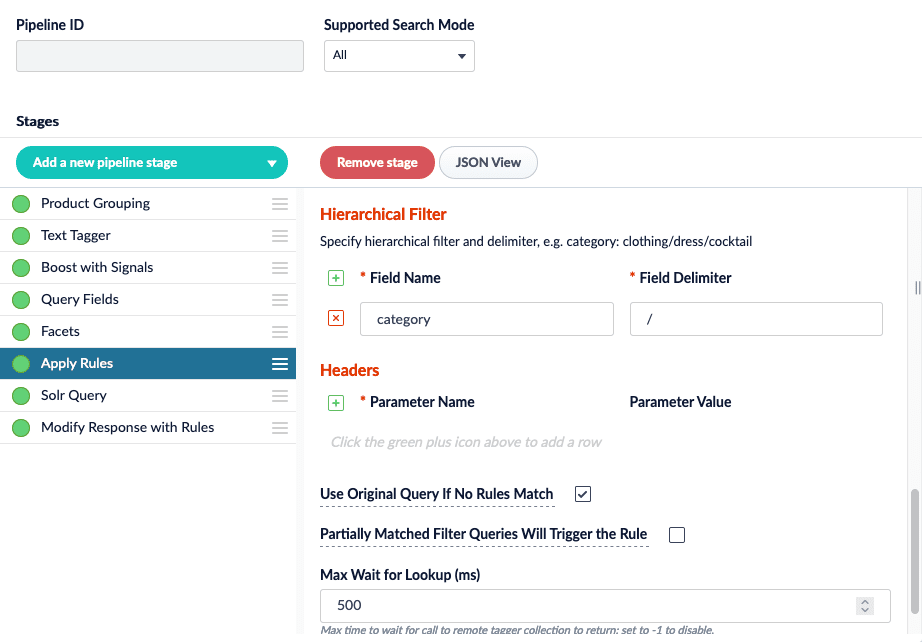Click the Field Delimiter input field

(756, 320)
